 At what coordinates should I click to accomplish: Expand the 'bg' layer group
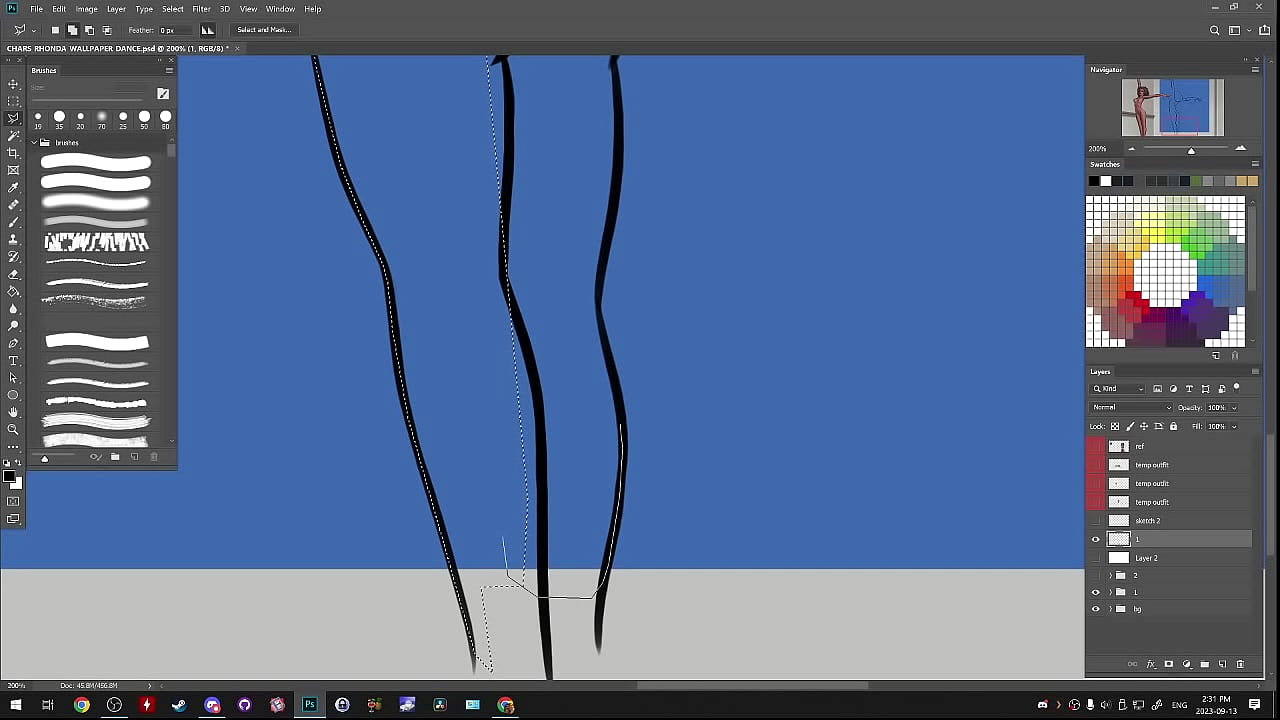point(1110,609)
